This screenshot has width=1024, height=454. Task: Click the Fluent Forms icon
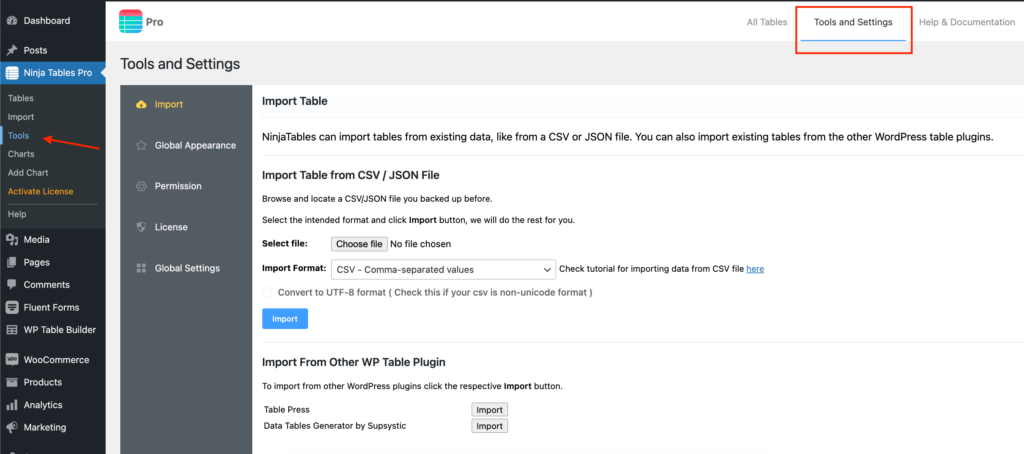12,308
